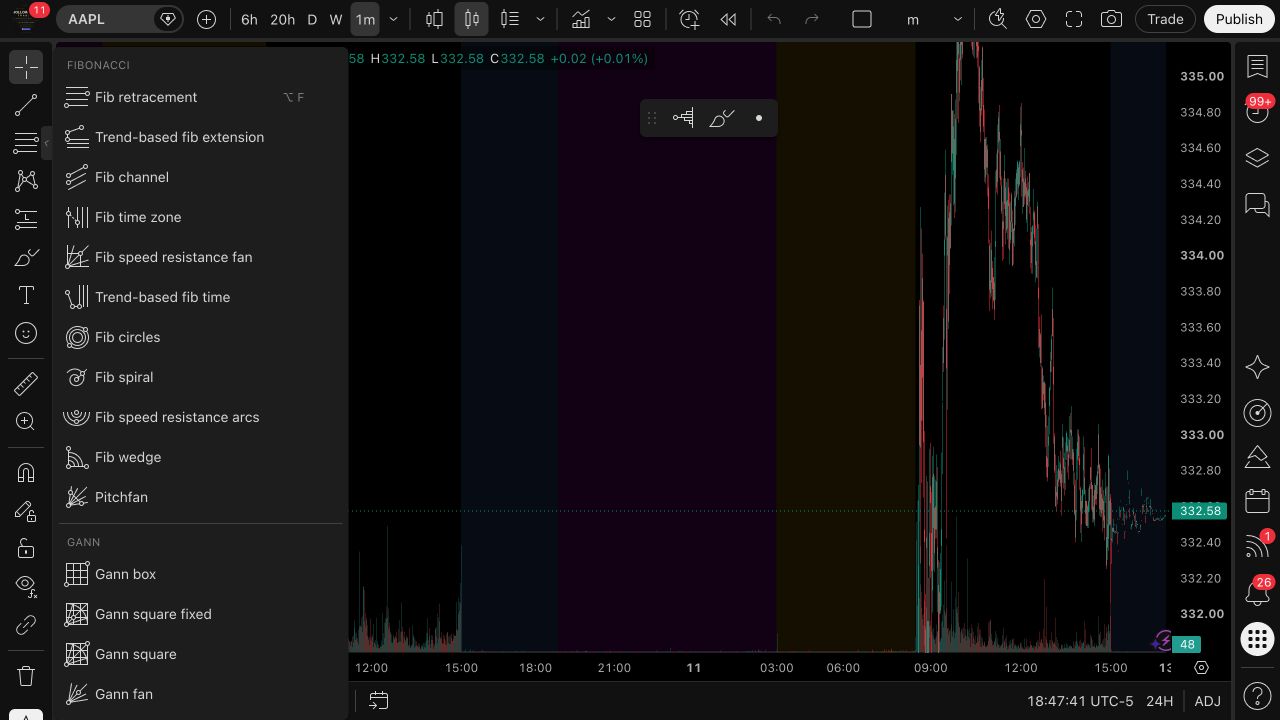
Task: Add symbol to compare with plus icon
Action: [x=206, y=19]
